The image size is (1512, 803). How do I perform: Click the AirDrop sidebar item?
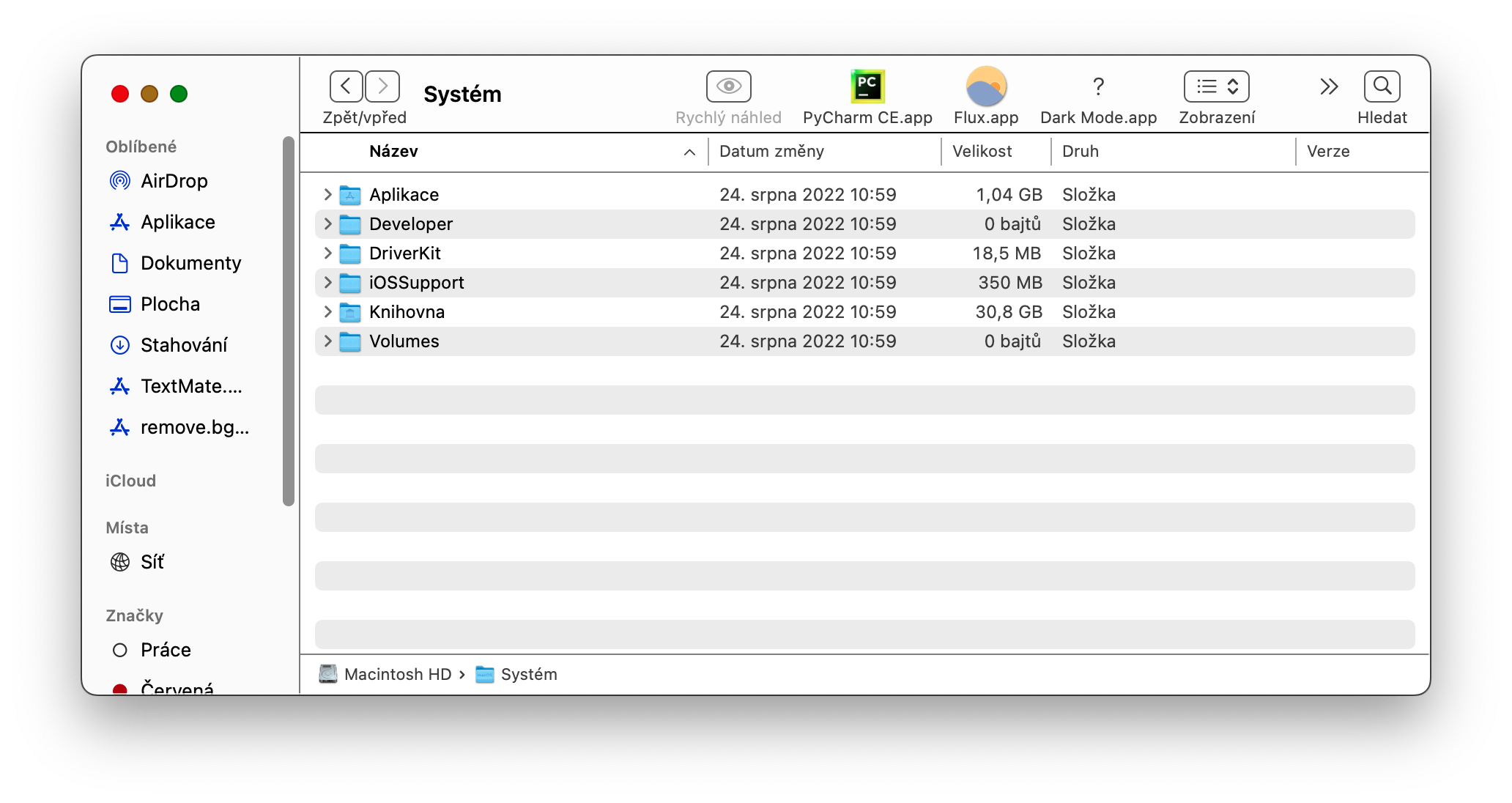pyautogui.click(x=174, y=181)
